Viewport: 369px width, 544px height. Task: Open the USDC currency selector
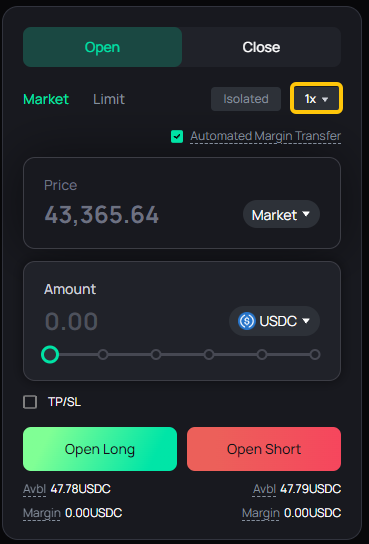click(274, 321)
